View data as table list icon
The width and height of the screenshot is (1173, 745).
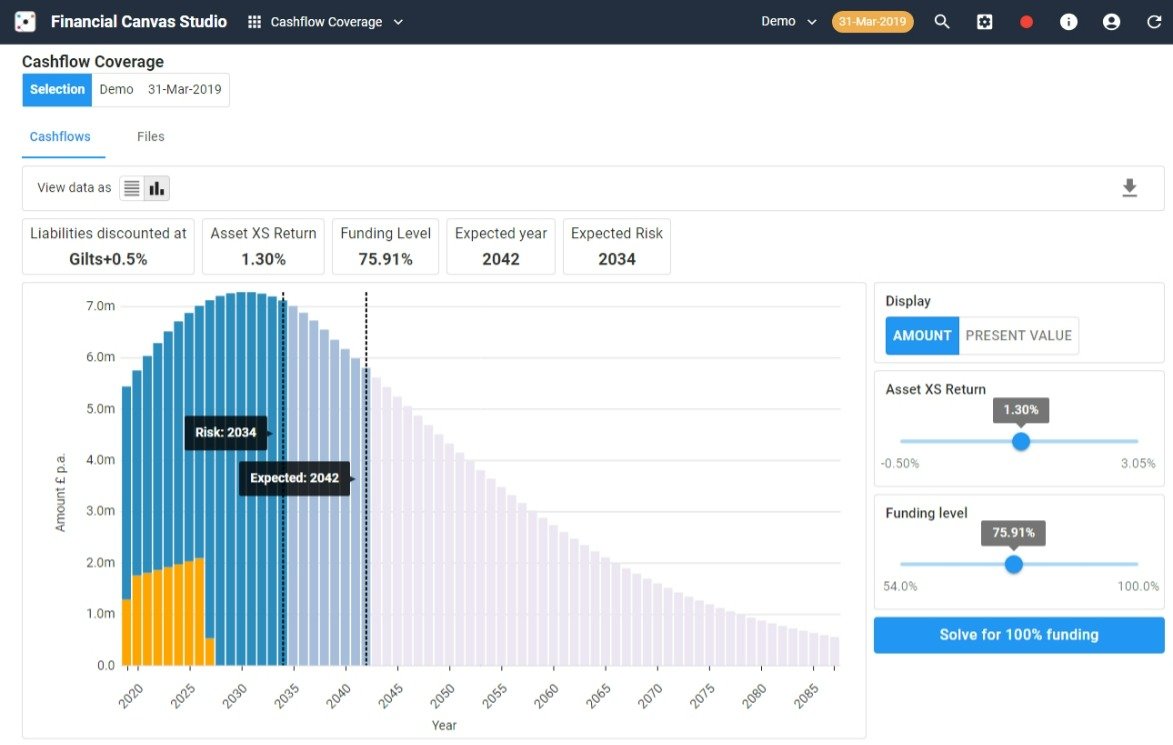click(132, 188)
